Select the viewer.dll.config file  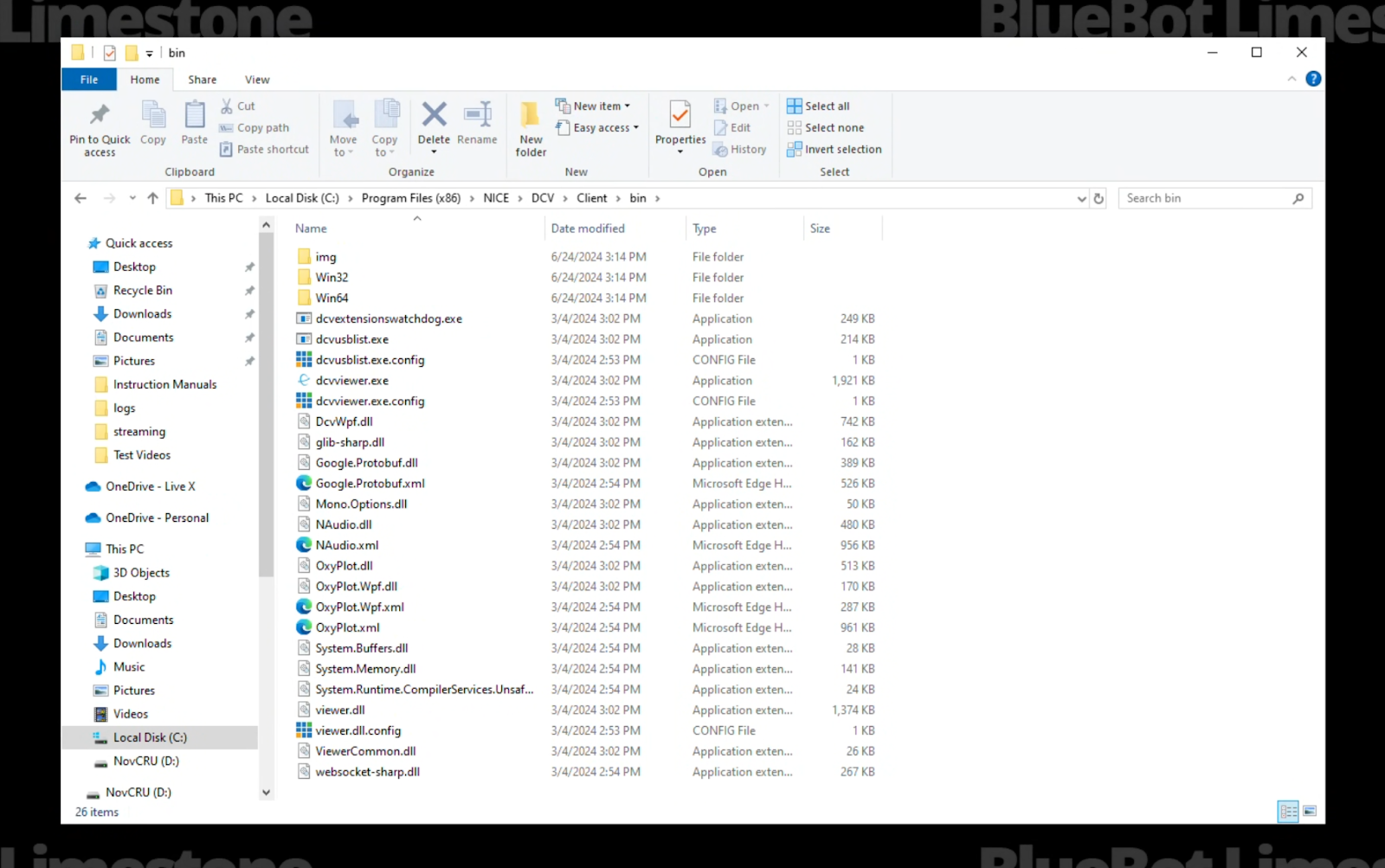(358, 730)
